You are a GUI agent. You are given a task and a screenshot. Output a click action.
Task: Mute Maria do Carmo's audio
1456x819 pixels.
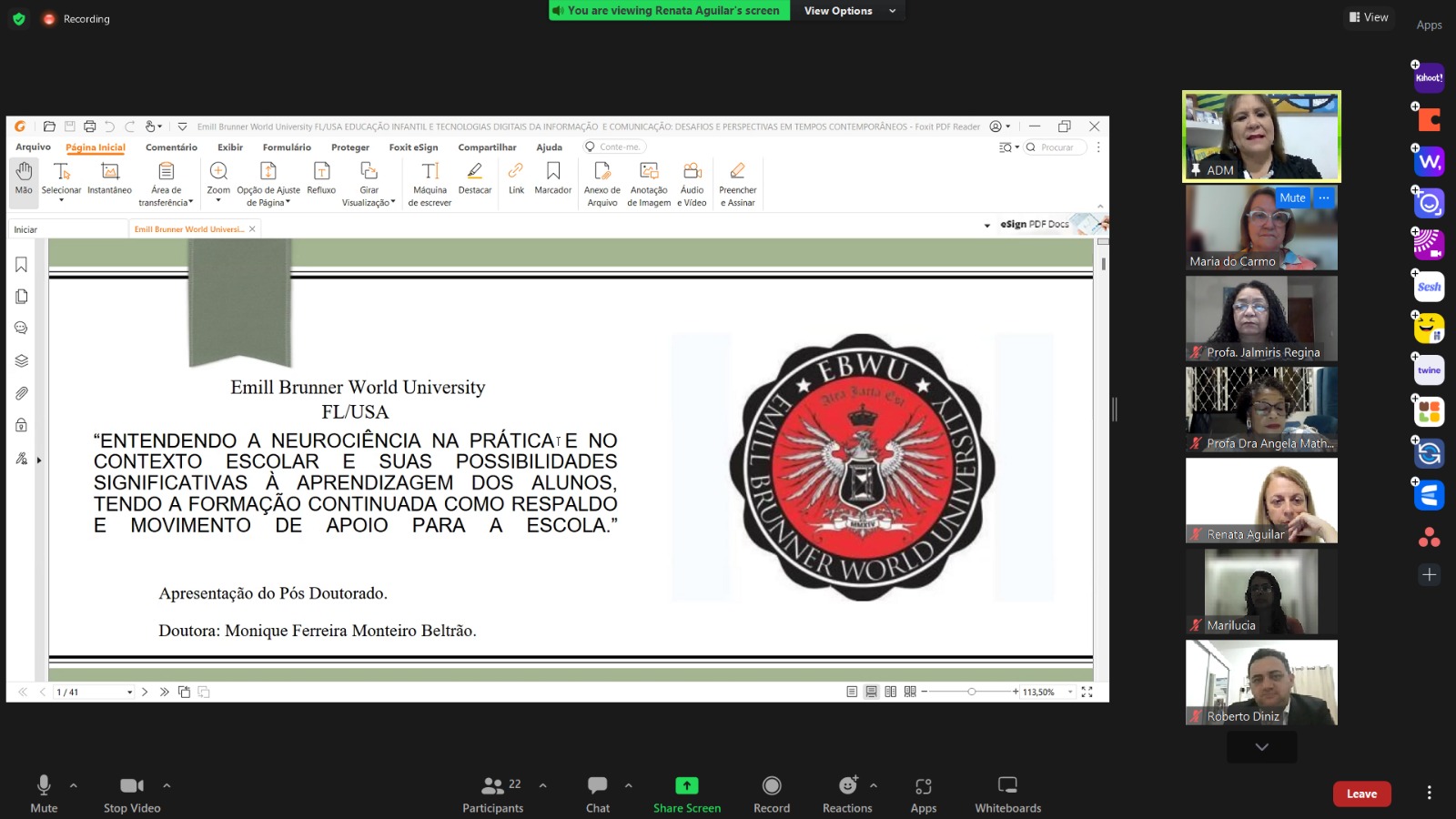pyautogui.click(x=1292, y=197)
